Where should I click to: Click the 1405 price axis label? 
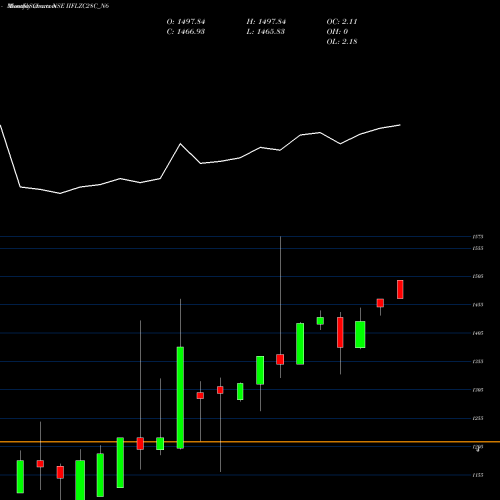tap(478, 333)
